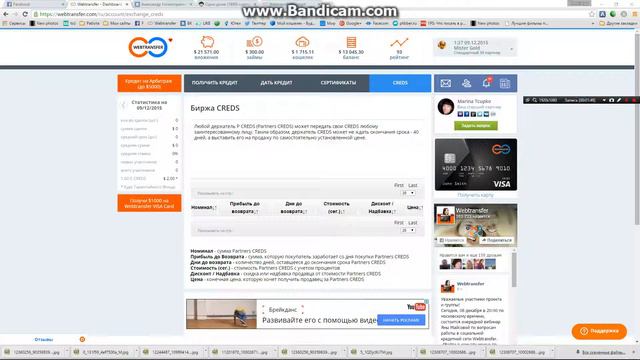This screenshot has height=360, width=640.
Task: Click Last pagination link above table
Action: click(413, 185)
